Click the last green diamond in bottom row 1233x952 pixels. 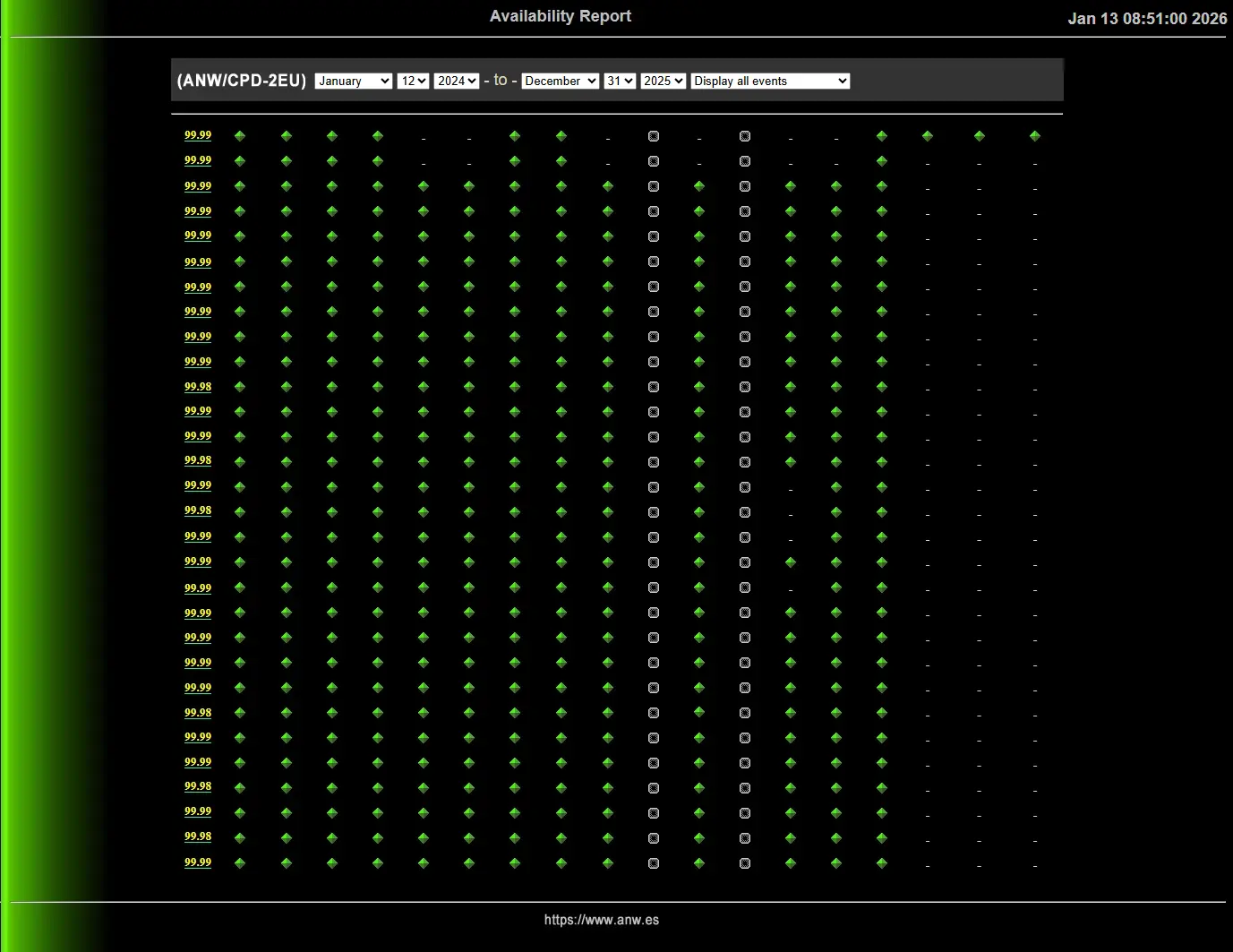pos(882,863)
